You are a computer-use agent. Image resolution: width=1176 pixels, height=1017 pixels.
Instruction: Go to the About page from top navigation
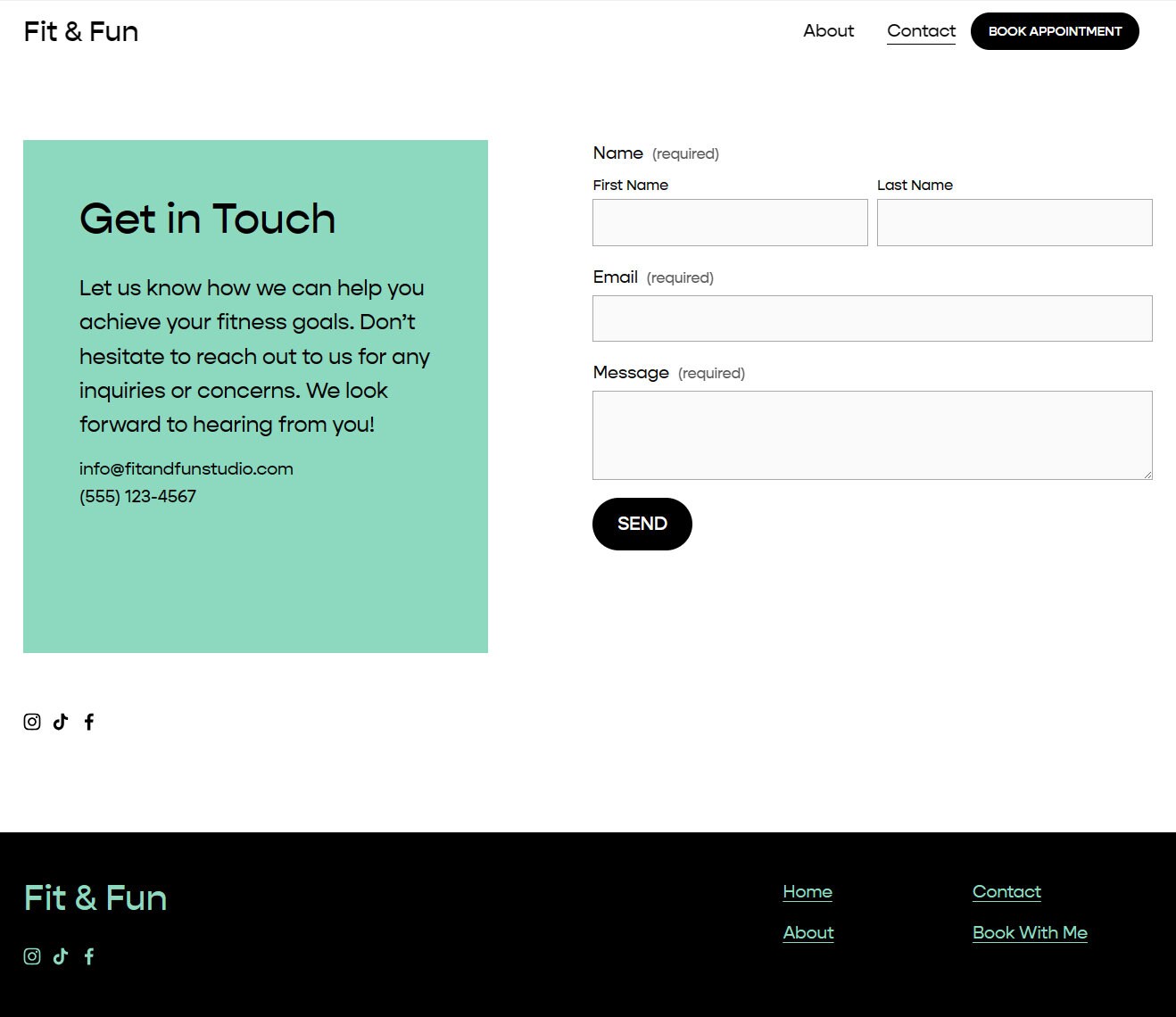click(828, 31)
